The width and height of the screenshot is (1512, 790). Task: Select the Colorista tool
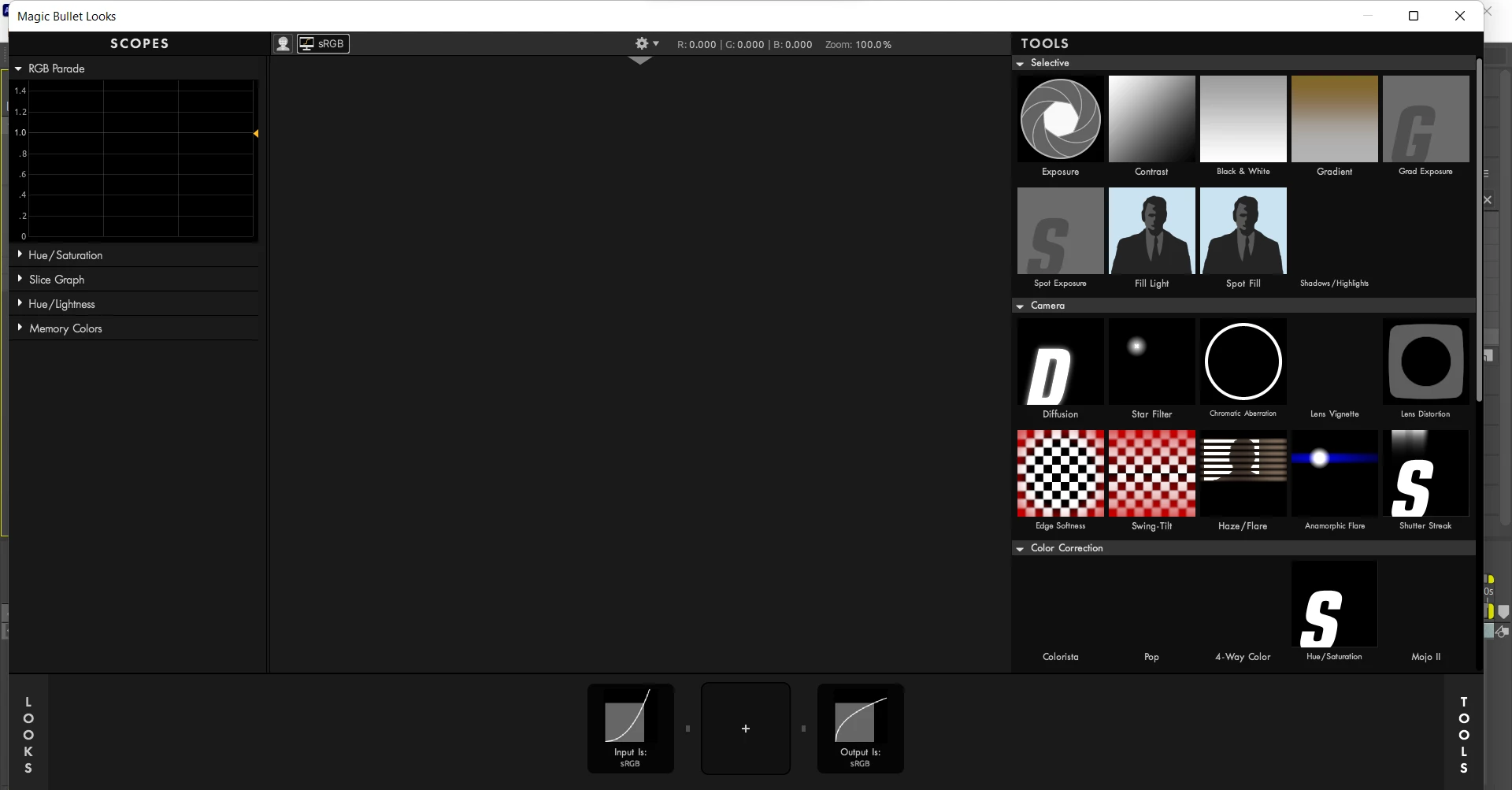(1060, 611)
